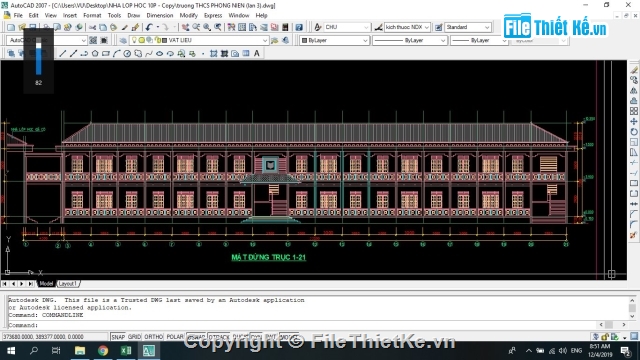Toggle the layer lightbulb on/off icon
This screenshot has height=360, width=640.
click(x=134, y=40)
